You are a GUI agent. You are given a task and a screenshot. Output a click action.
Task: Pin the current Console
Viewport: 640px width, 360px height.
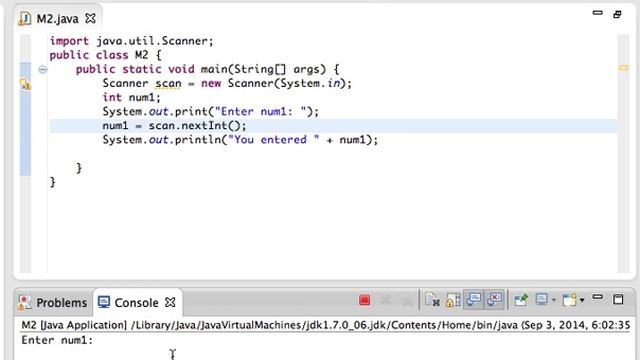point(521,300)
